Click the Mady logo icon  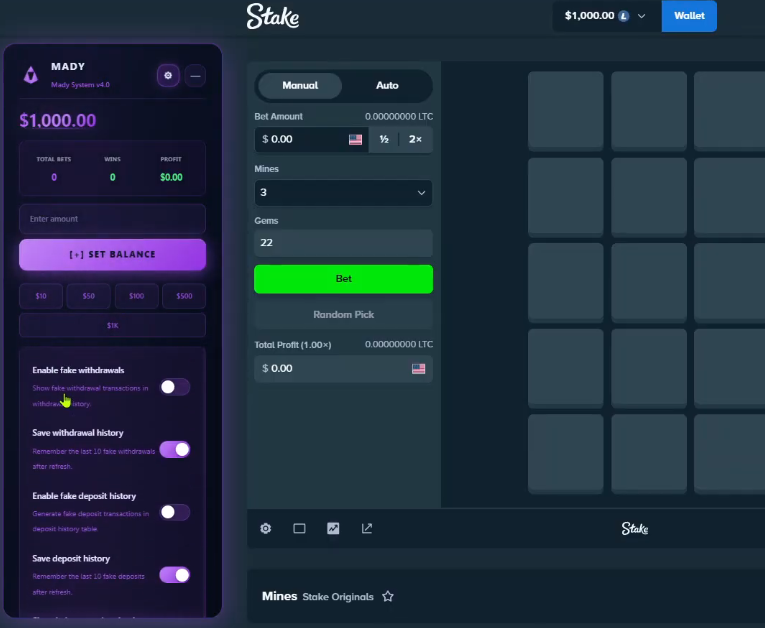pyautogui.click(x=31, y=75)
